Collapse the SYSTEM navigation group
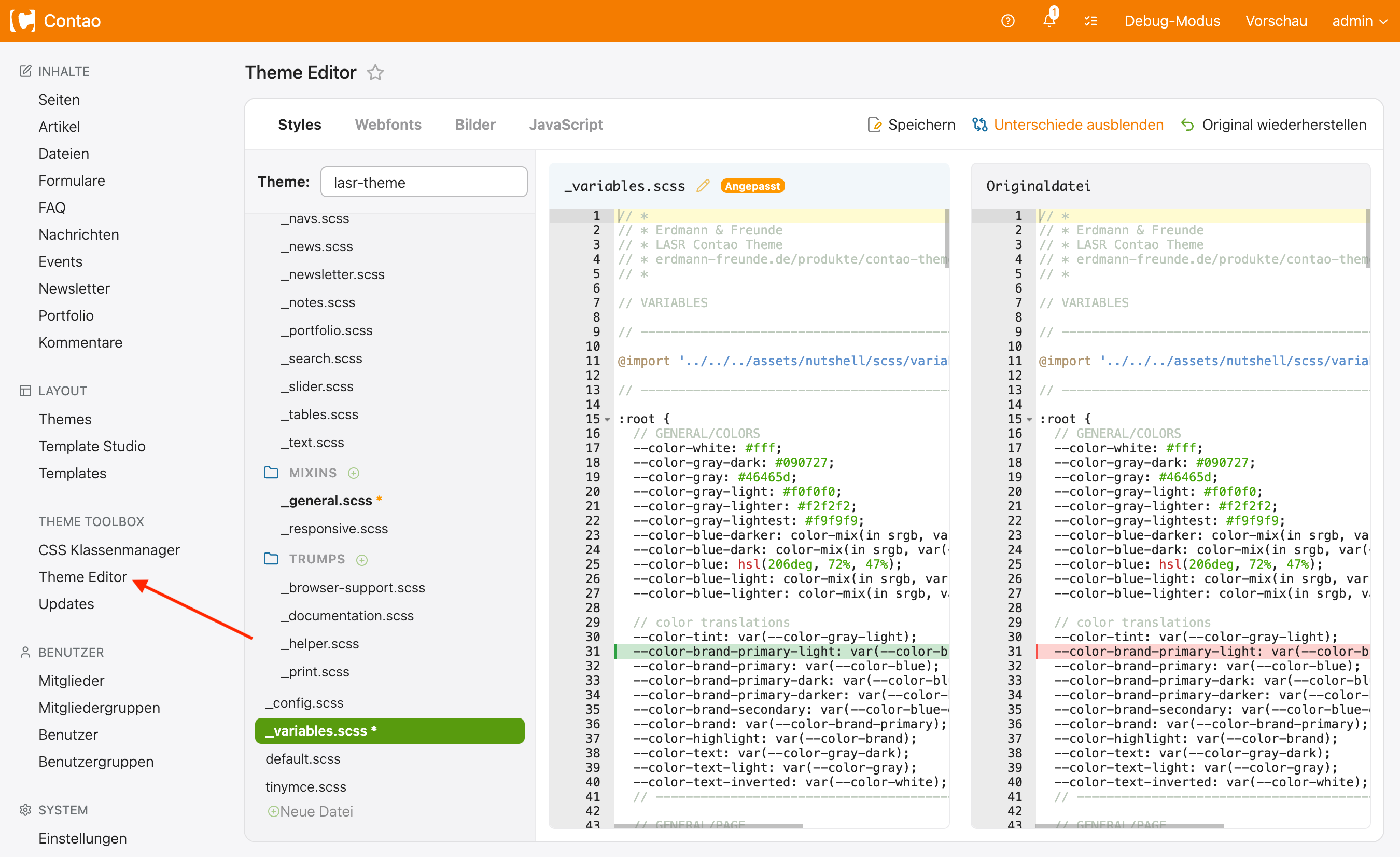 [x=63, y=810]
